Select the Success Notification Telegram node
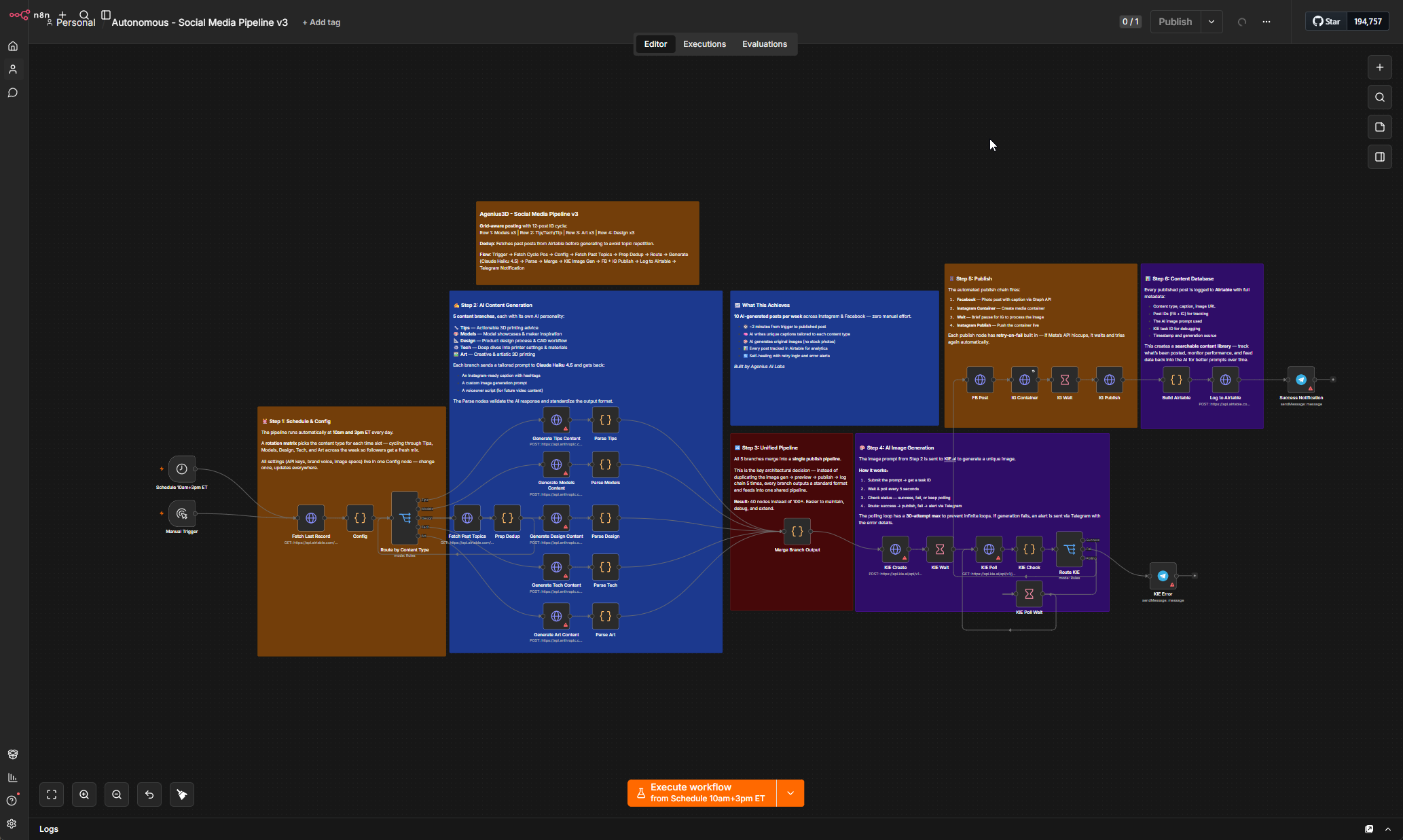Viewport: 1403px width, 840px height. (1301, 380)
